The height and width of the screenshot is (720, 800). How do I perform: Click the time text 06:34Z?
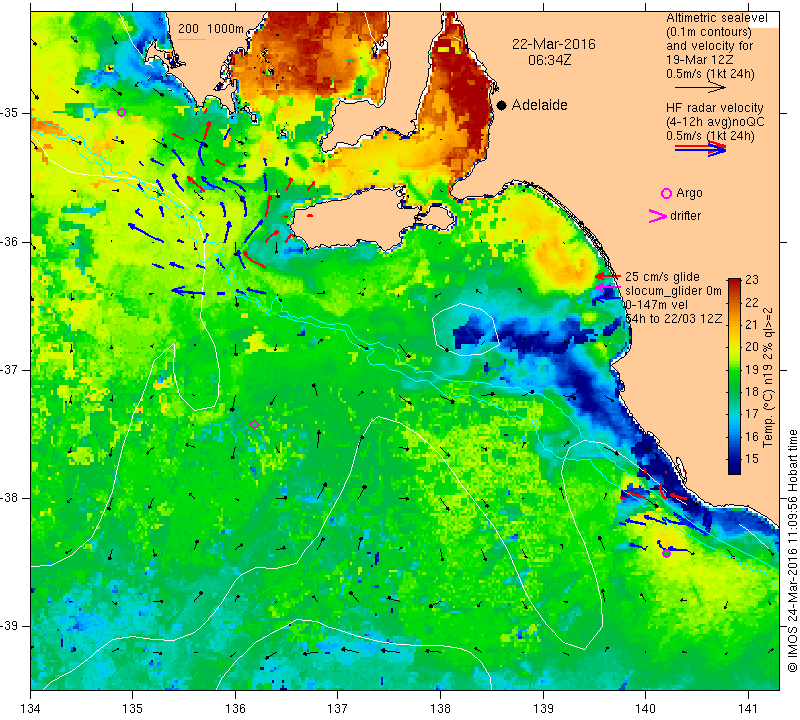[x=549, y=60]
